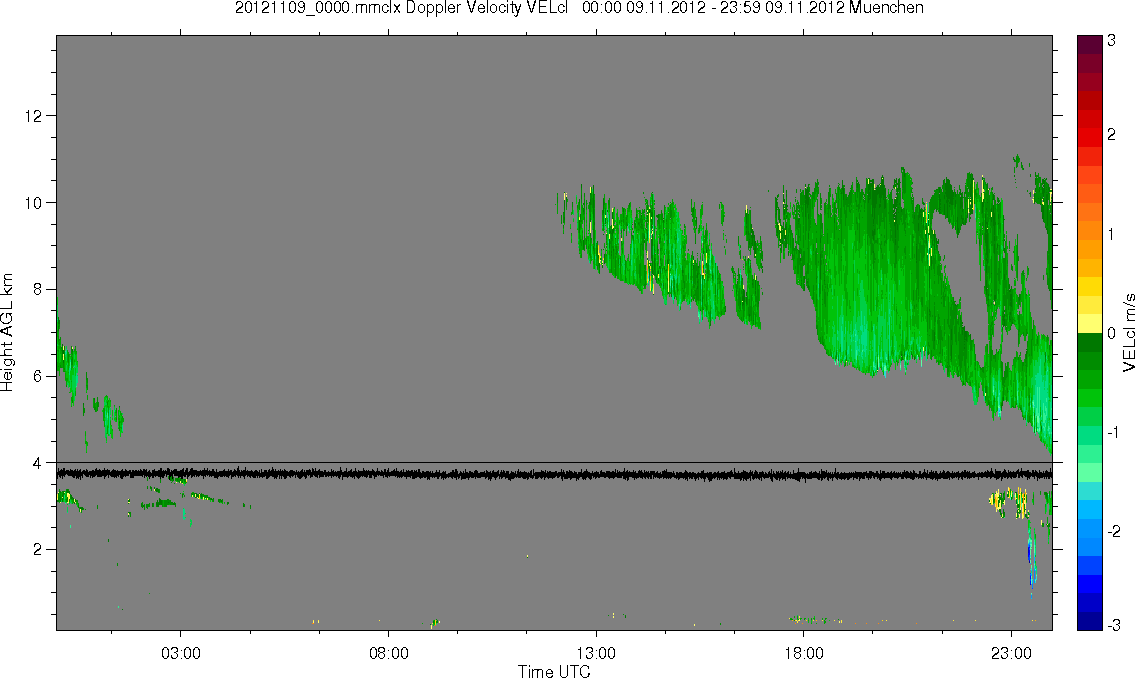Viewport: 1135px width, 678px height.
Task: Click the "13:00" time tick label
Action: coord(596,653)
